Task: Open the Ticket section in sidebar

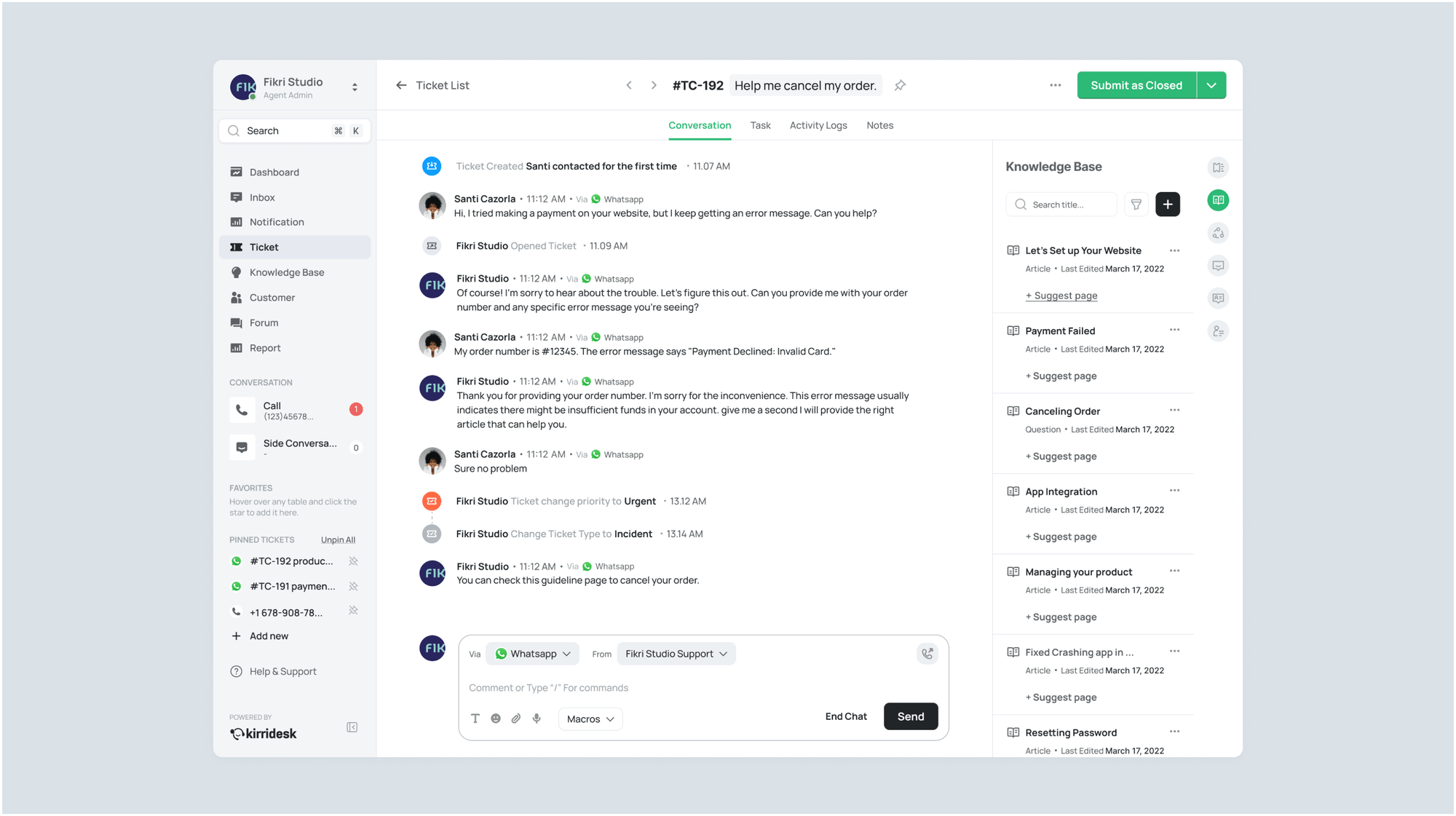Action: pos(264,247)
